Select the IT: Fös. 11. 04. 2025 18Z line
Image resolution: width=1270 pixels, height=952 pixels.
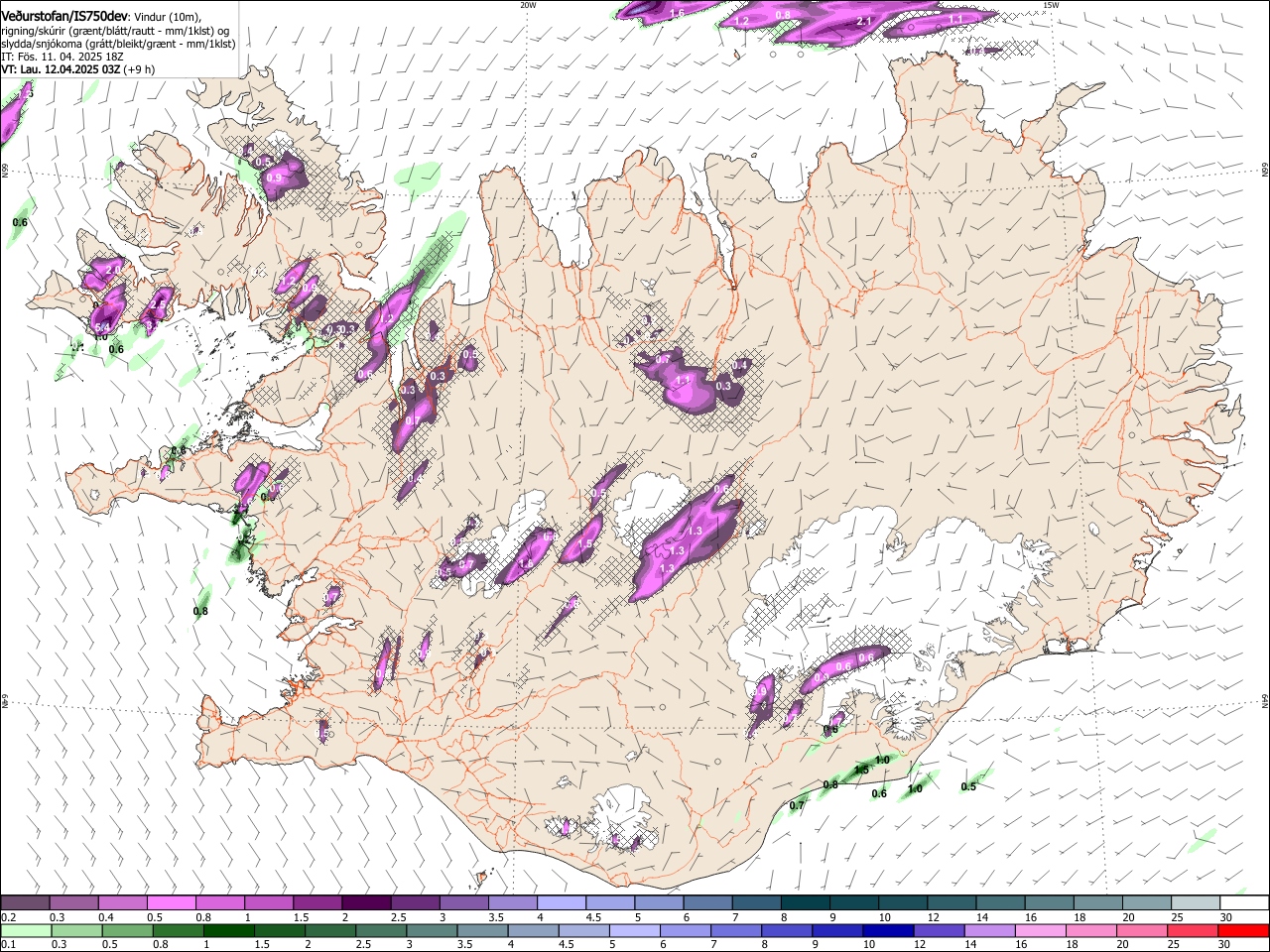(63, 58)
